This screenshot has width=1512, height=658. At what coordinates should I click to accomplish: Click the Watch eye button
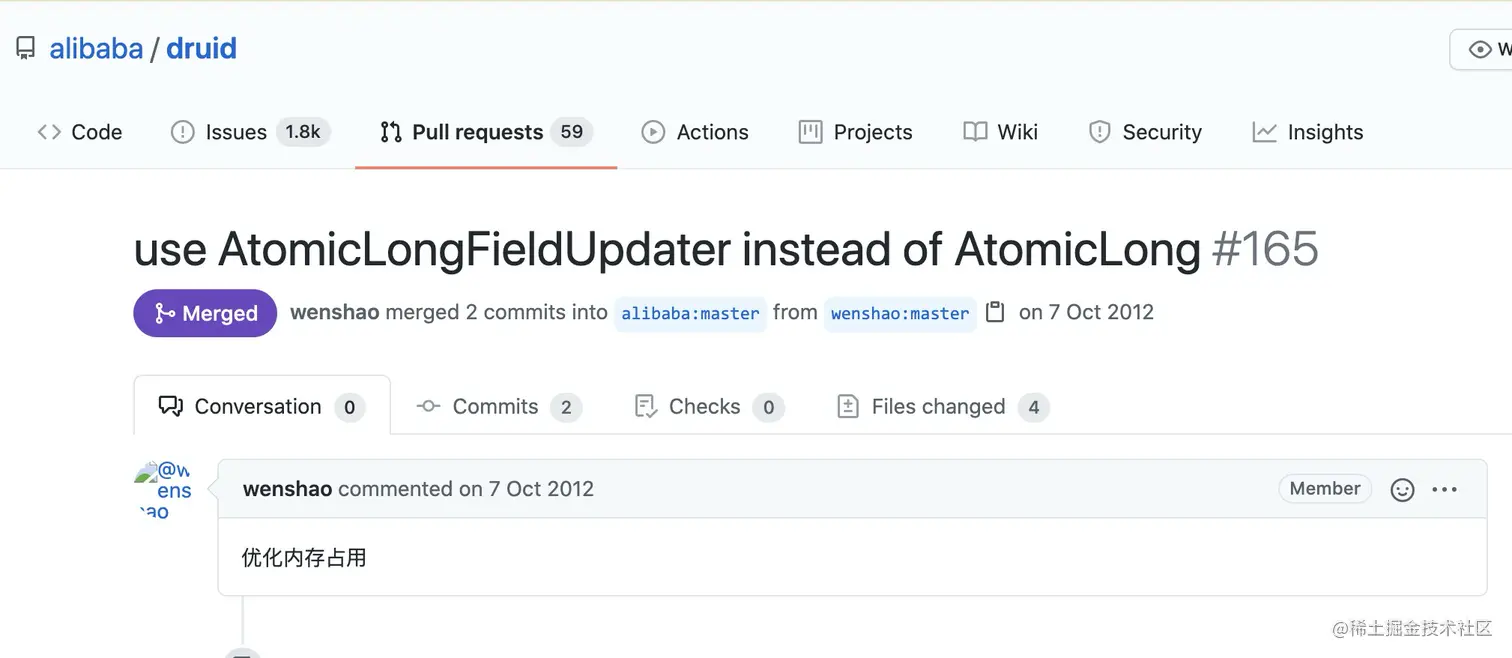click(x=1482, y=49)
